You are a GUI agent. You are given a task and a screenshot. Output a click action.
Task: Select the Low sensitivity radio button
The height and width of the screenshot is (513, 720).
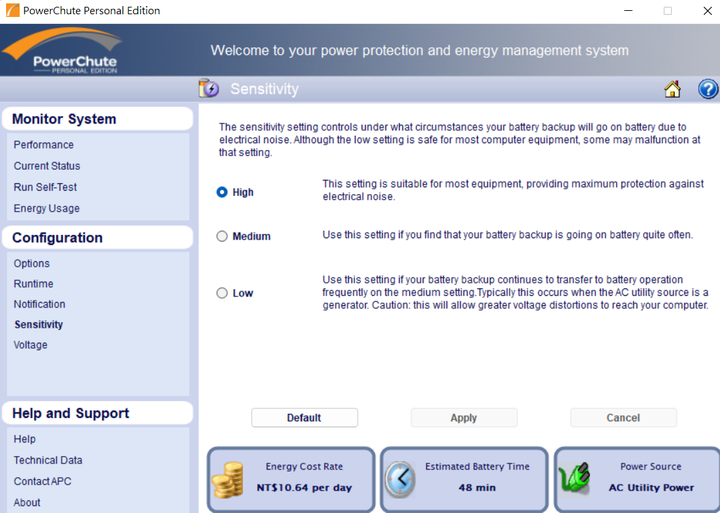pyautogui.click(x=222, y=293)
